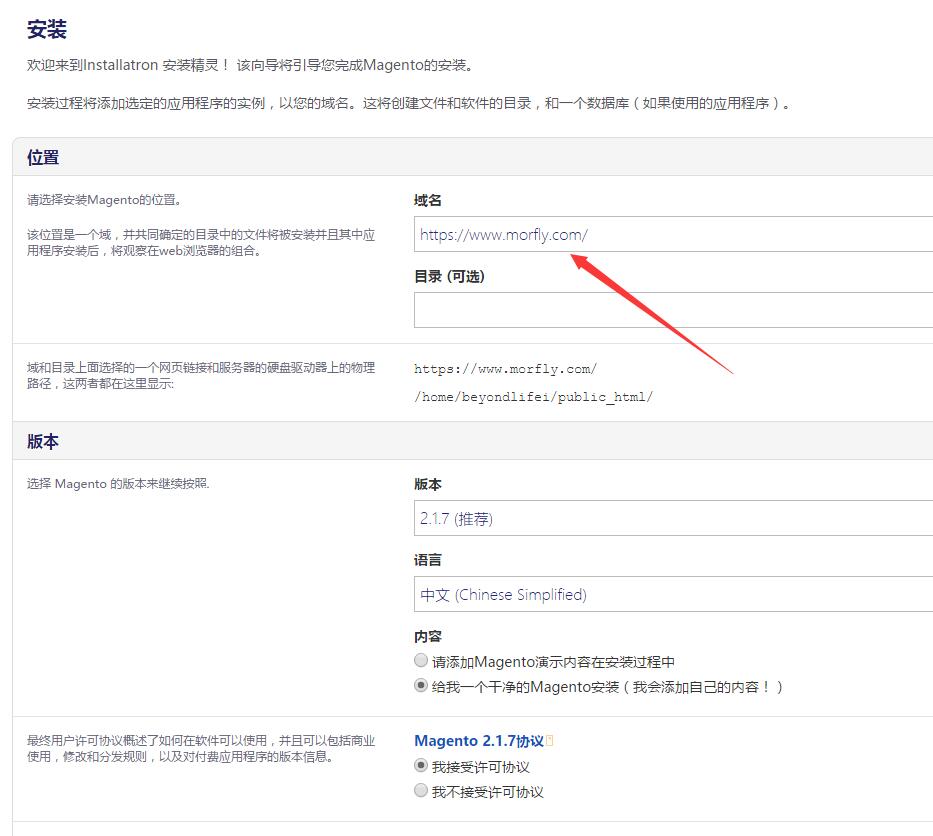
Task: Click the welcome line 欢迎来到Installatron 安装精灵！
Action: tap(128, 65)
